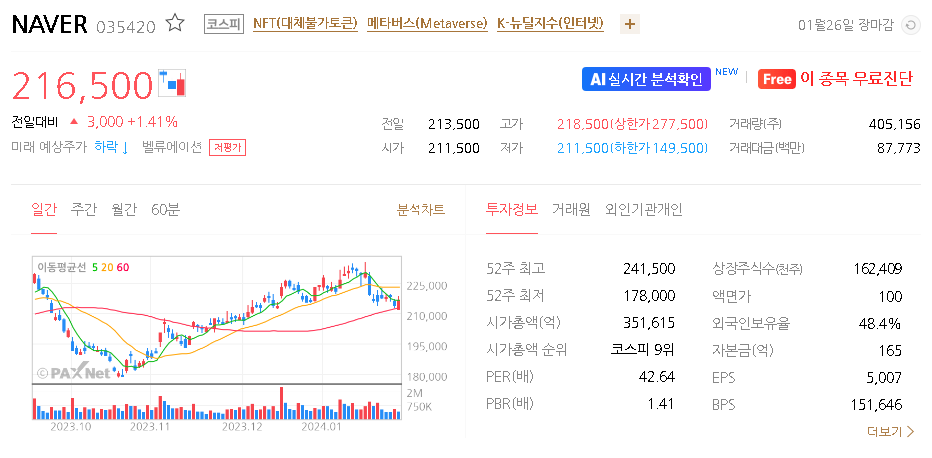Open the 분석차트 link
The image size is (932, 458).
pyautogui.click(x=421, y=210)
